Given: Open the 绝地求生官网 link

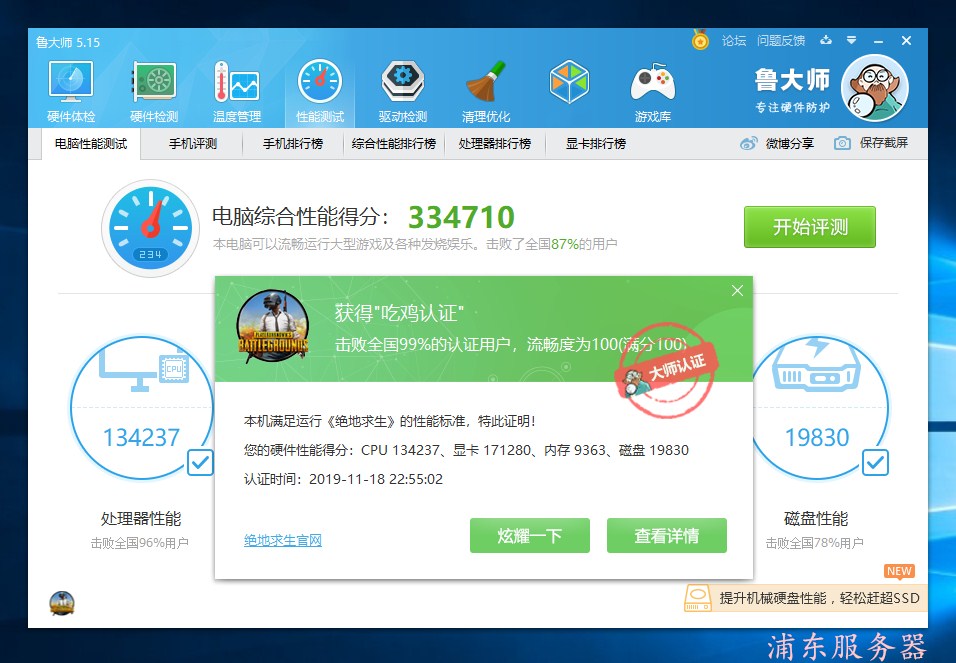Looking at the screenshot, I should click(x=283, y=541).
